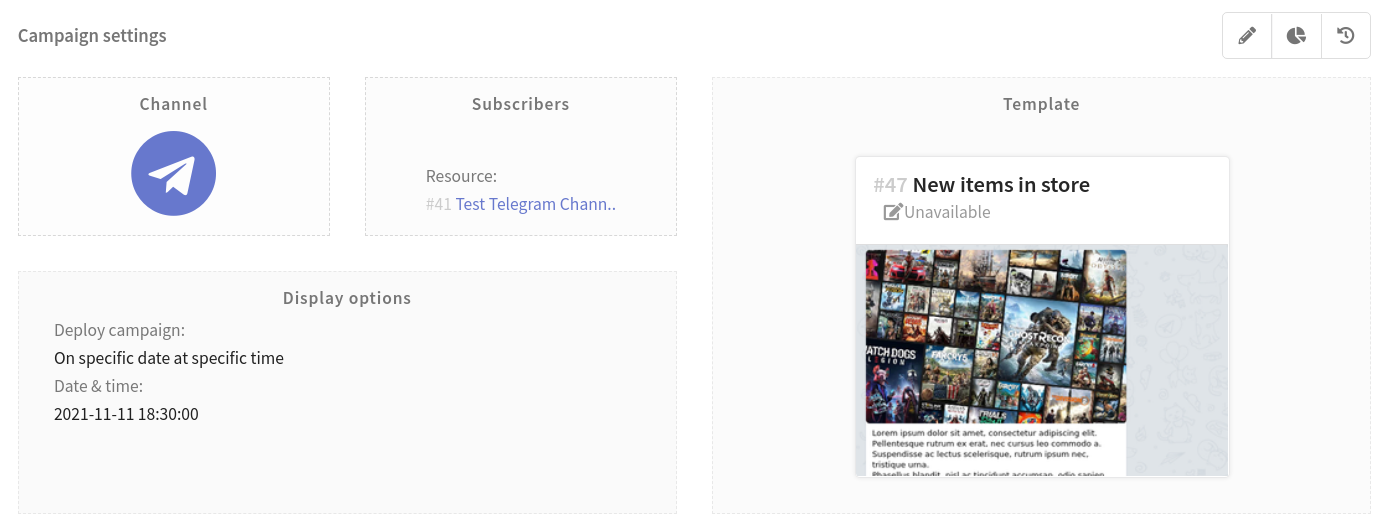Viewport: 1387px width, 529px height.
Task: Click the Channel section label
Action: coord(174,104)
